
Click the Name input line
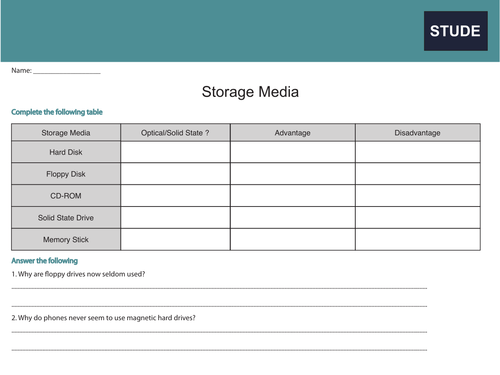coord(67,71)
